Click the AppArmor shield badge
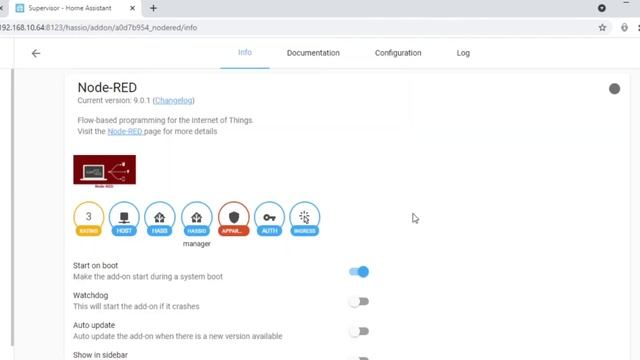The height and width of the screenshot is (360, 640). click(x=233, y=219)
